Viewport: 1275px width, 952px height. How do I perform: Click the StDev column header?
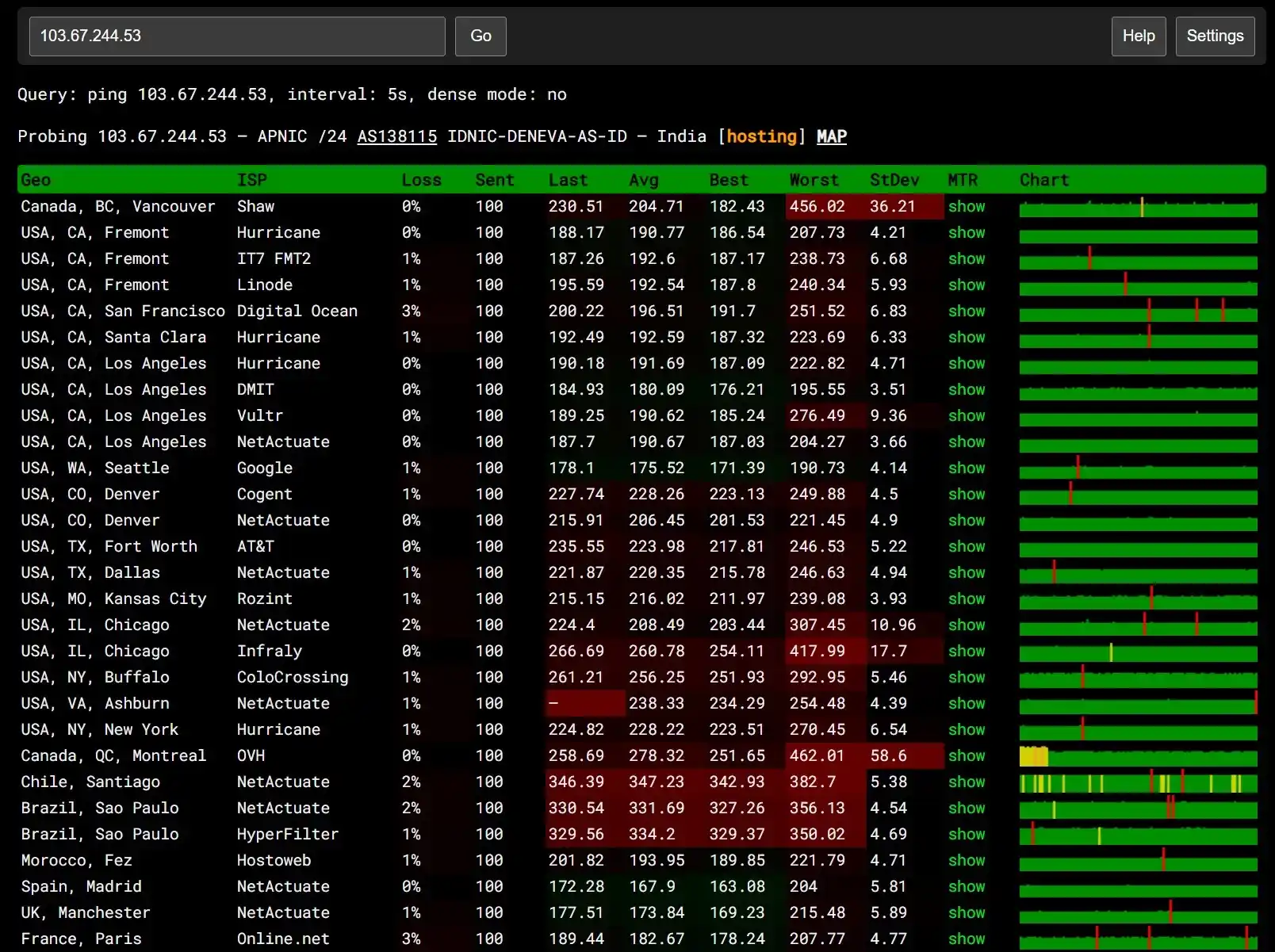point(894,180)
